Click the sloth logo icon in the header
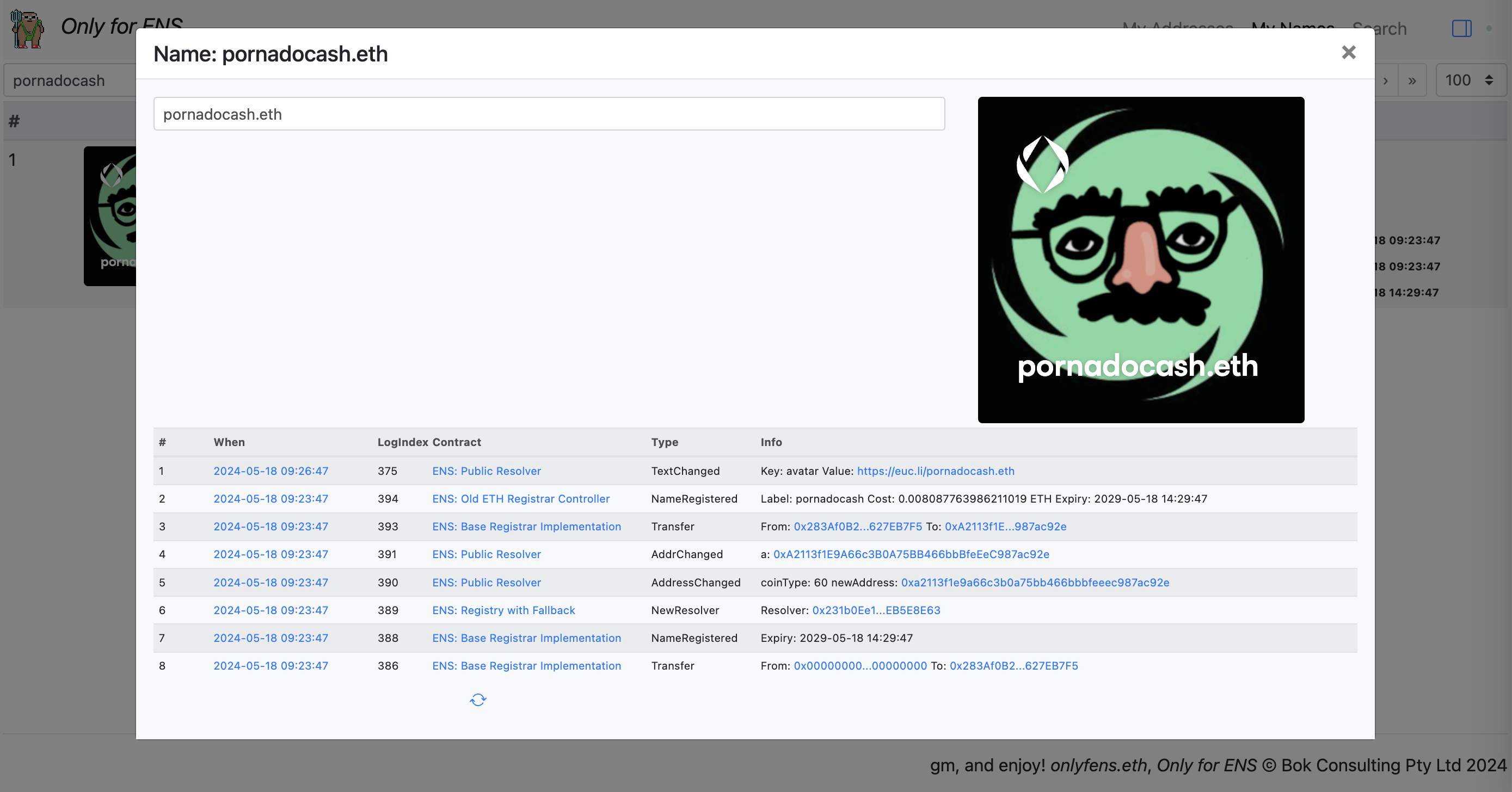The width and height of the screenshot is (1512, 792). coord(27,28)
